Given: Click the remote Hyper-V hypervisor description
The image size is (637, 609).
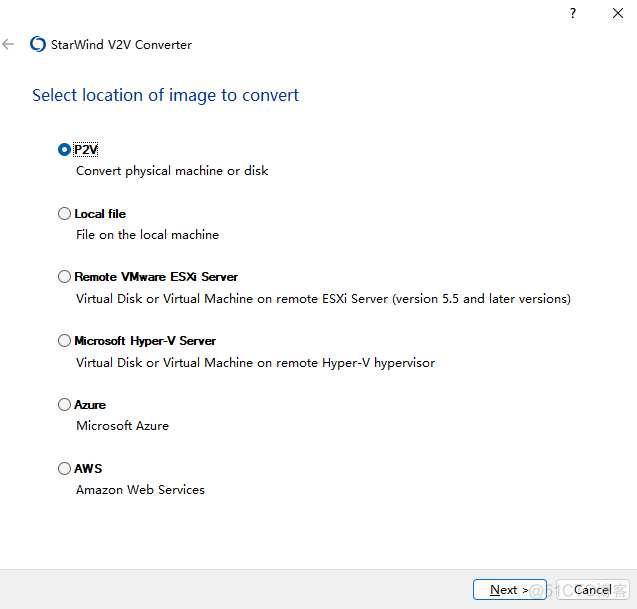Looking at the screenshot, I should tap(255, 363).
